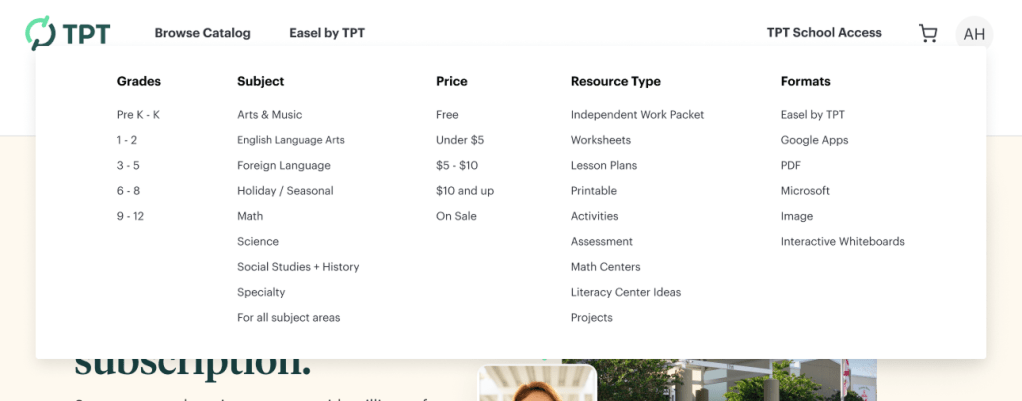Open the shopping cart

928,33
